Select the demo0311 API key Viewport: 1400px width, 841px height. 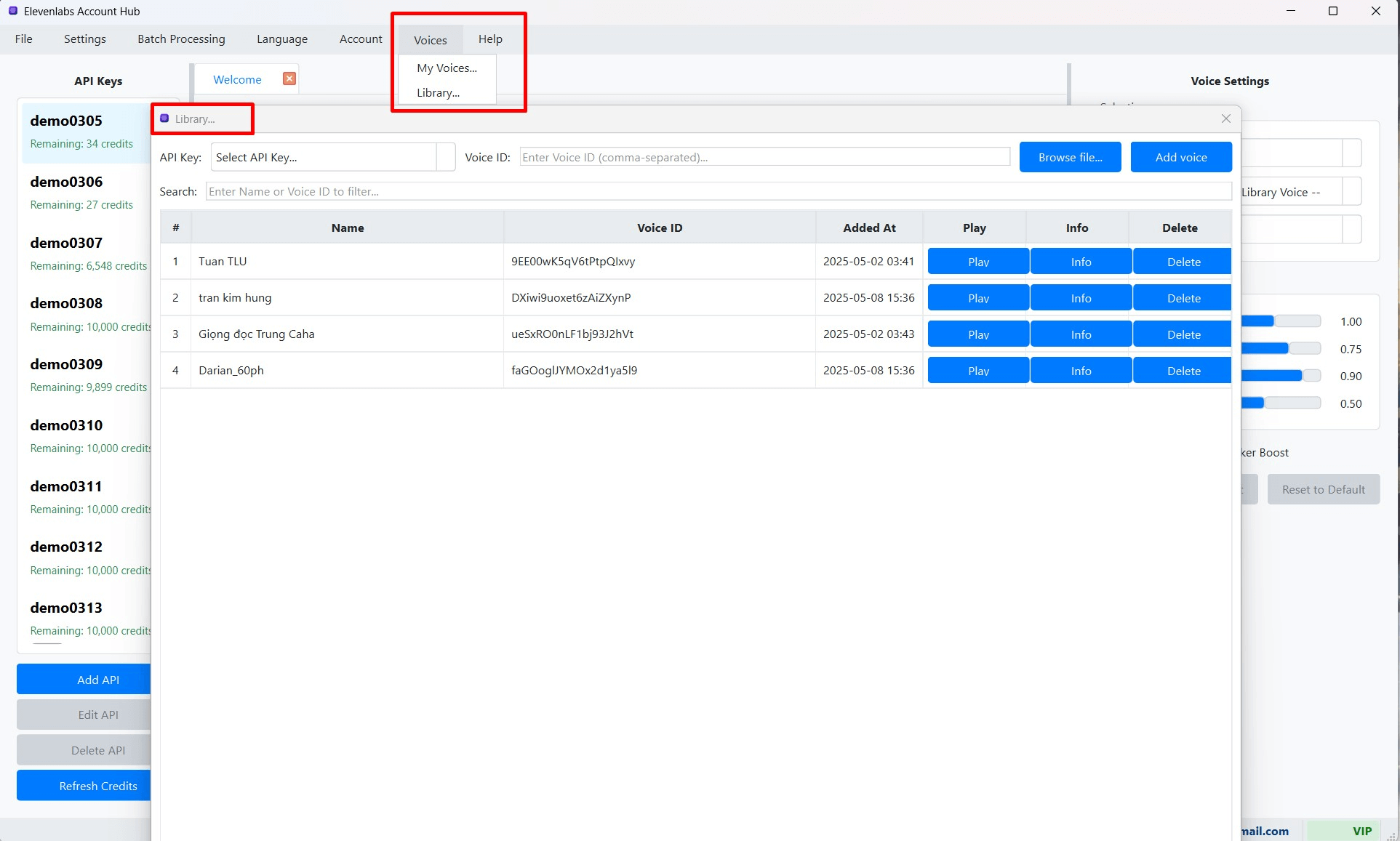coord(86,497)
